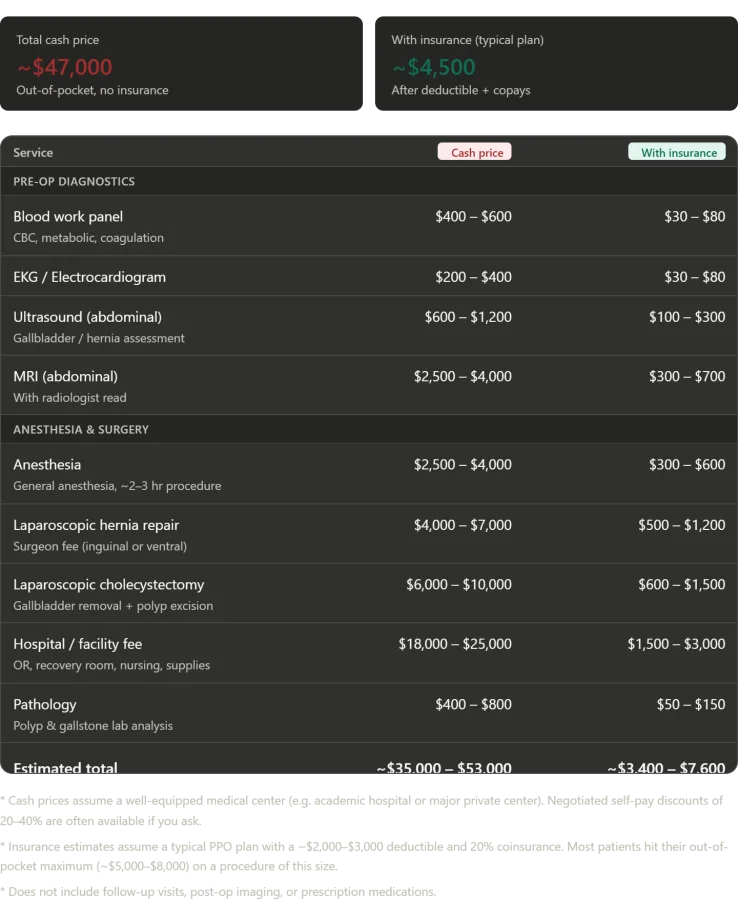Select the Pre-Op Diagnostics section header
The width and height of the screenshot is (738, 900).
[74, 182]
